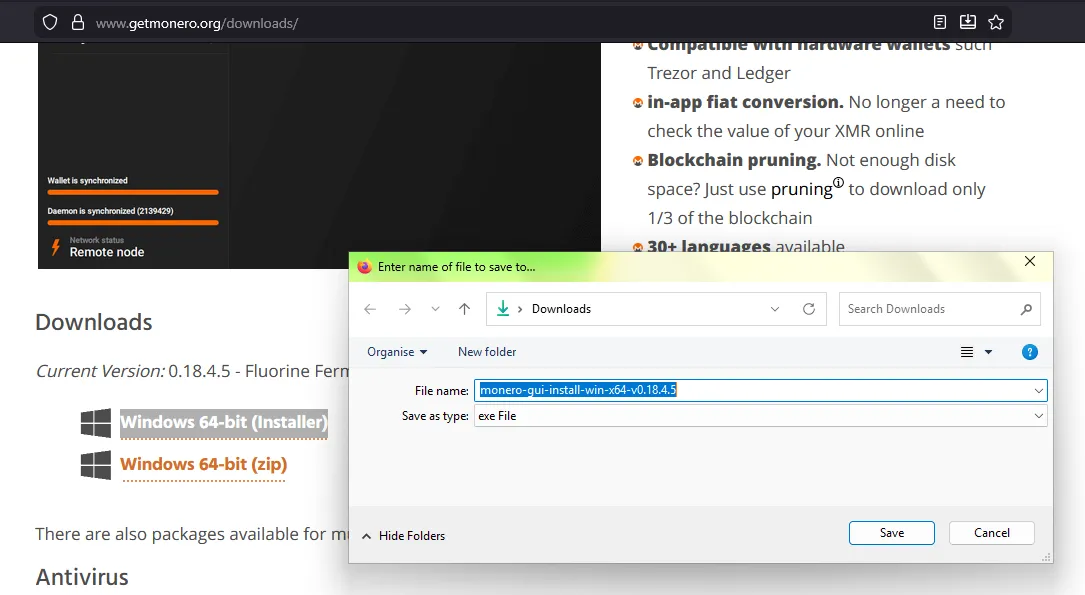This screenshot has height=595, width=1085.
Task: Click the install/save page icon in address bar
Action: [968, 22]
